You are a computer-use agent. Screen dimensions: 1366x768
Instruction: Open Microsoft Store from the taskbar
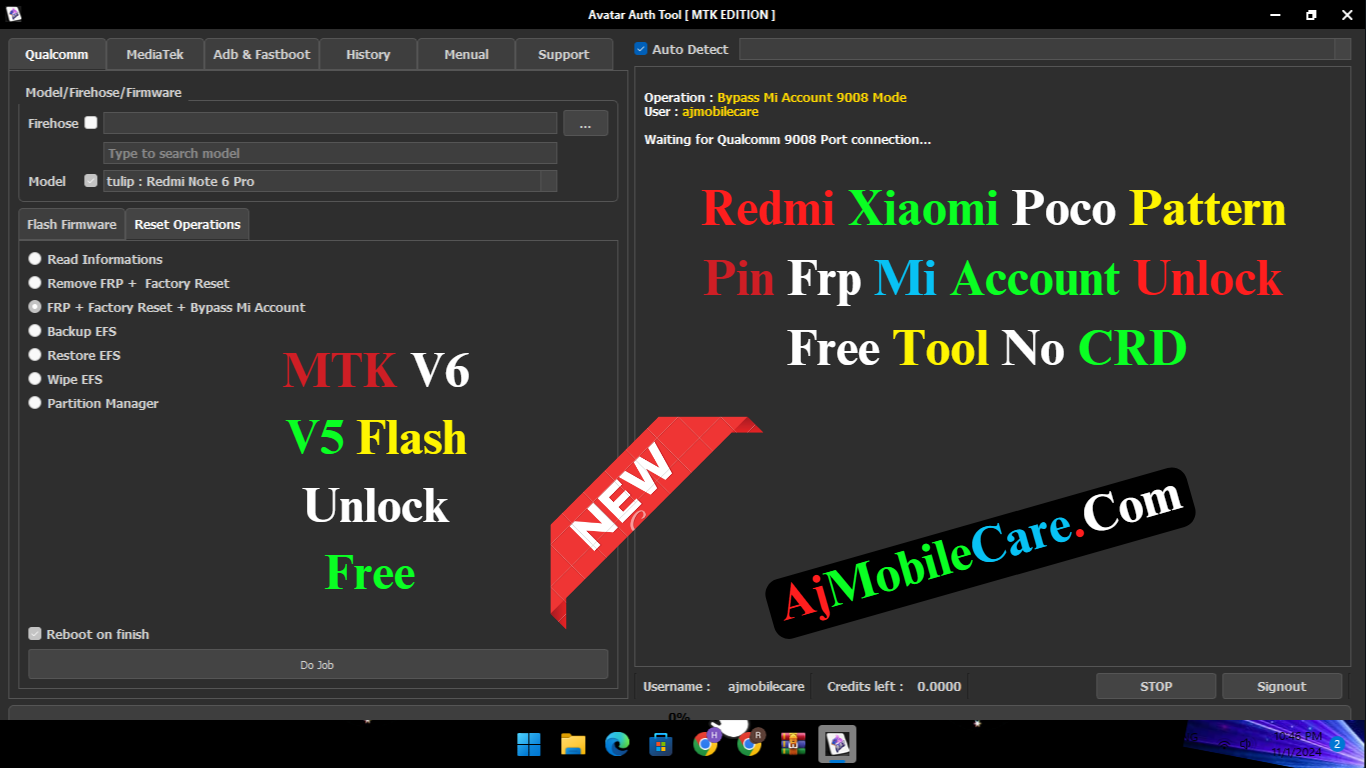point(660,744)
